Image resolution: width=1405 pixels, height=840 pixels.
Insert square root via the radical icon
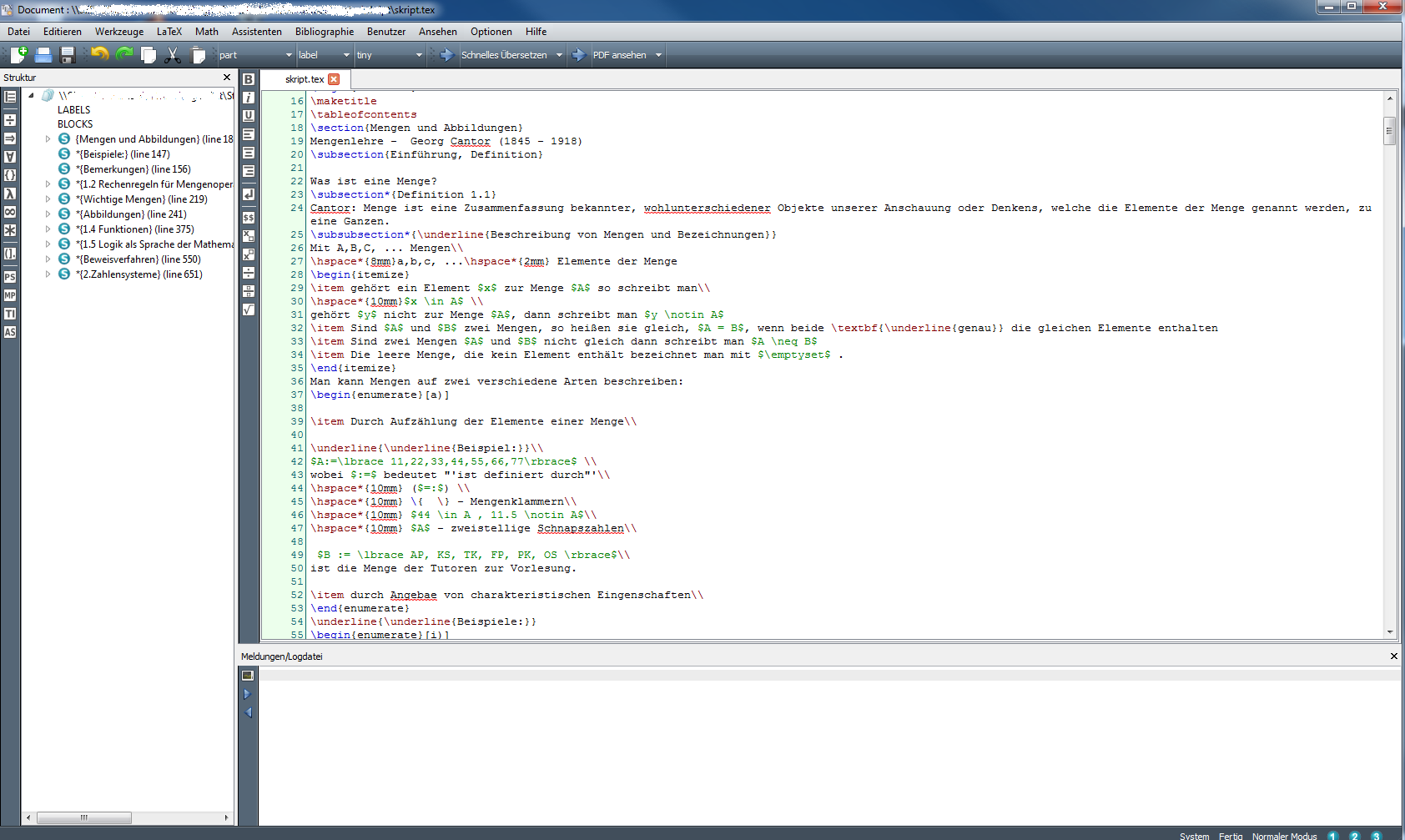[x=249, y=309]
